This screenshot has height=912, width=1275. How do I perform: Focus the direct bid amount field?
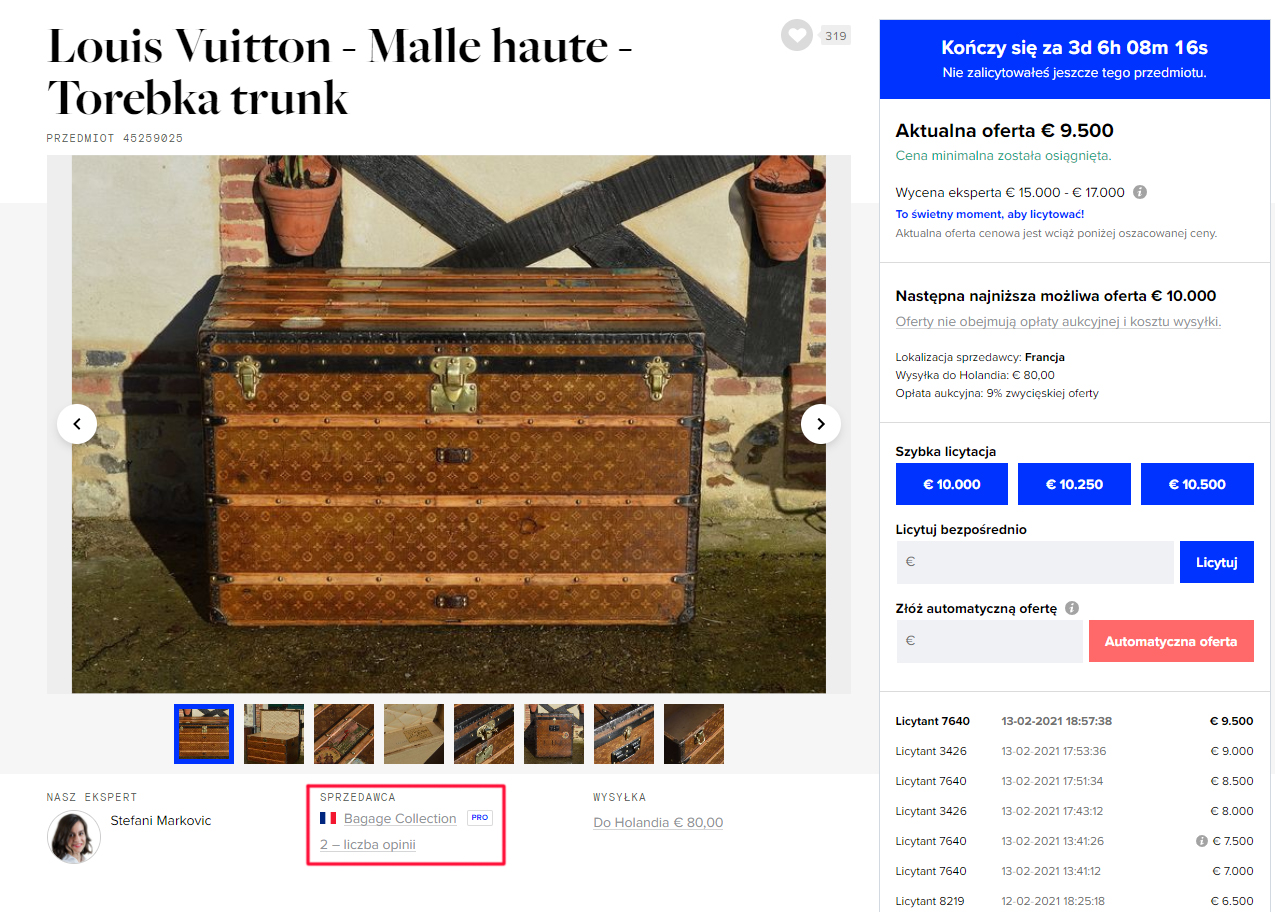1034,562
